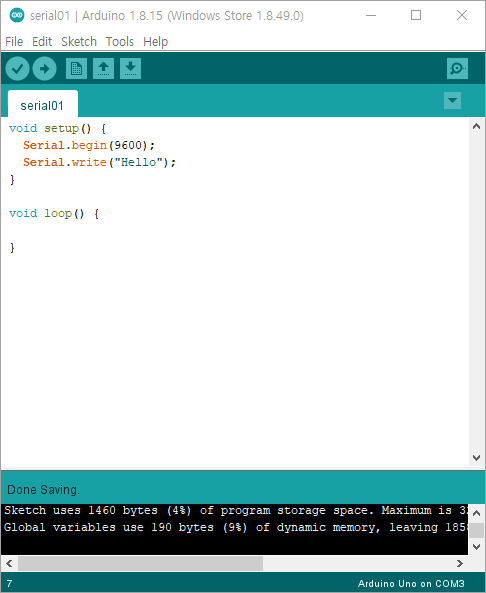Click the Done Saving. status message

coord(43,490)
